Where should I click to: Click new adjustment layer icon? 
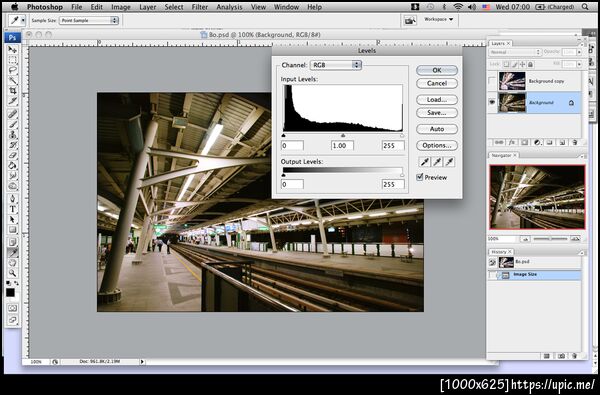point(537,142)
